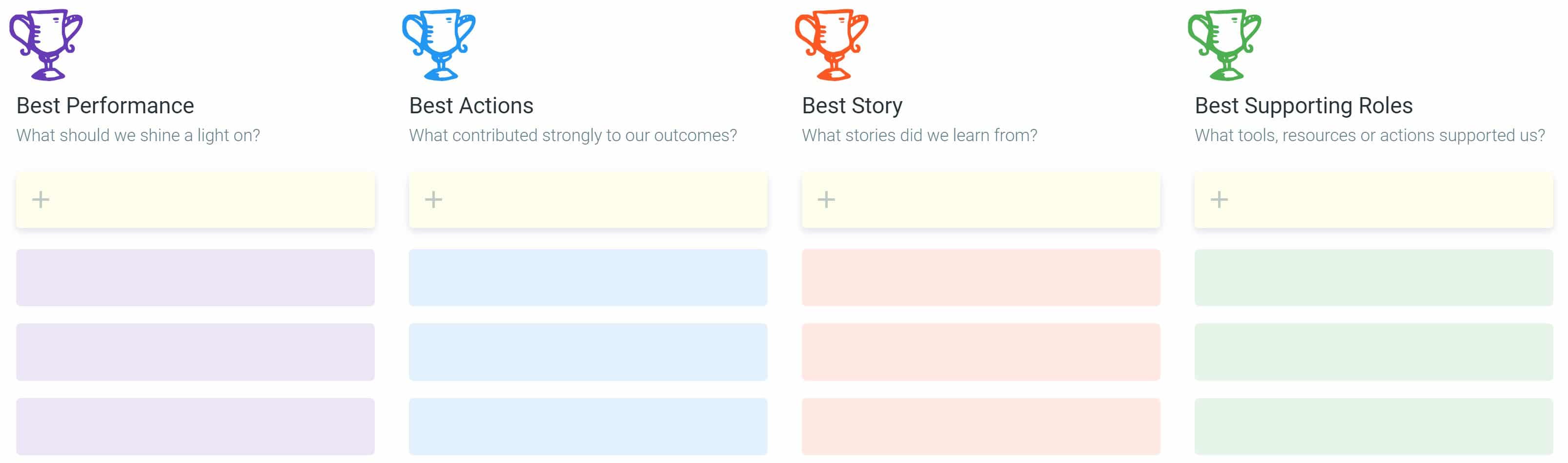1568x463 pixels.
Task: Add a card with Best Performance plus icon
Action: pos(41,200)
